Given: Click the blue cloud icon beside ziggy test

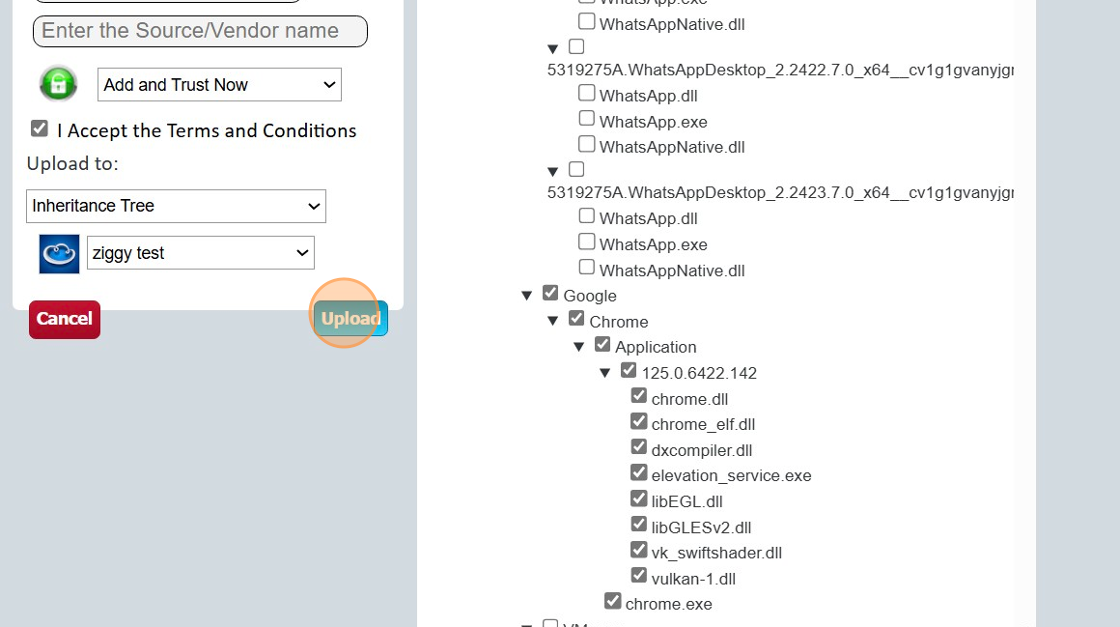Looking at the screenshot, I should pos(58,252).
